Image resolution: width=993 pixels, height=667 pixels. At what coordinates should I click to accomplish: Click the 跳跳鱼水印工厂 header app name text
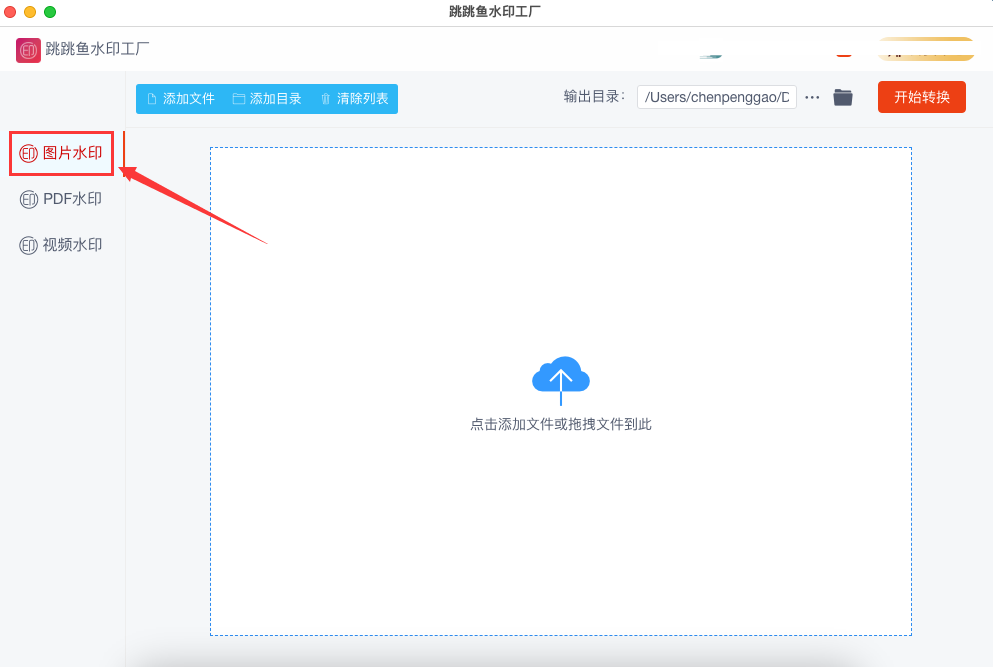pos(97,49)
